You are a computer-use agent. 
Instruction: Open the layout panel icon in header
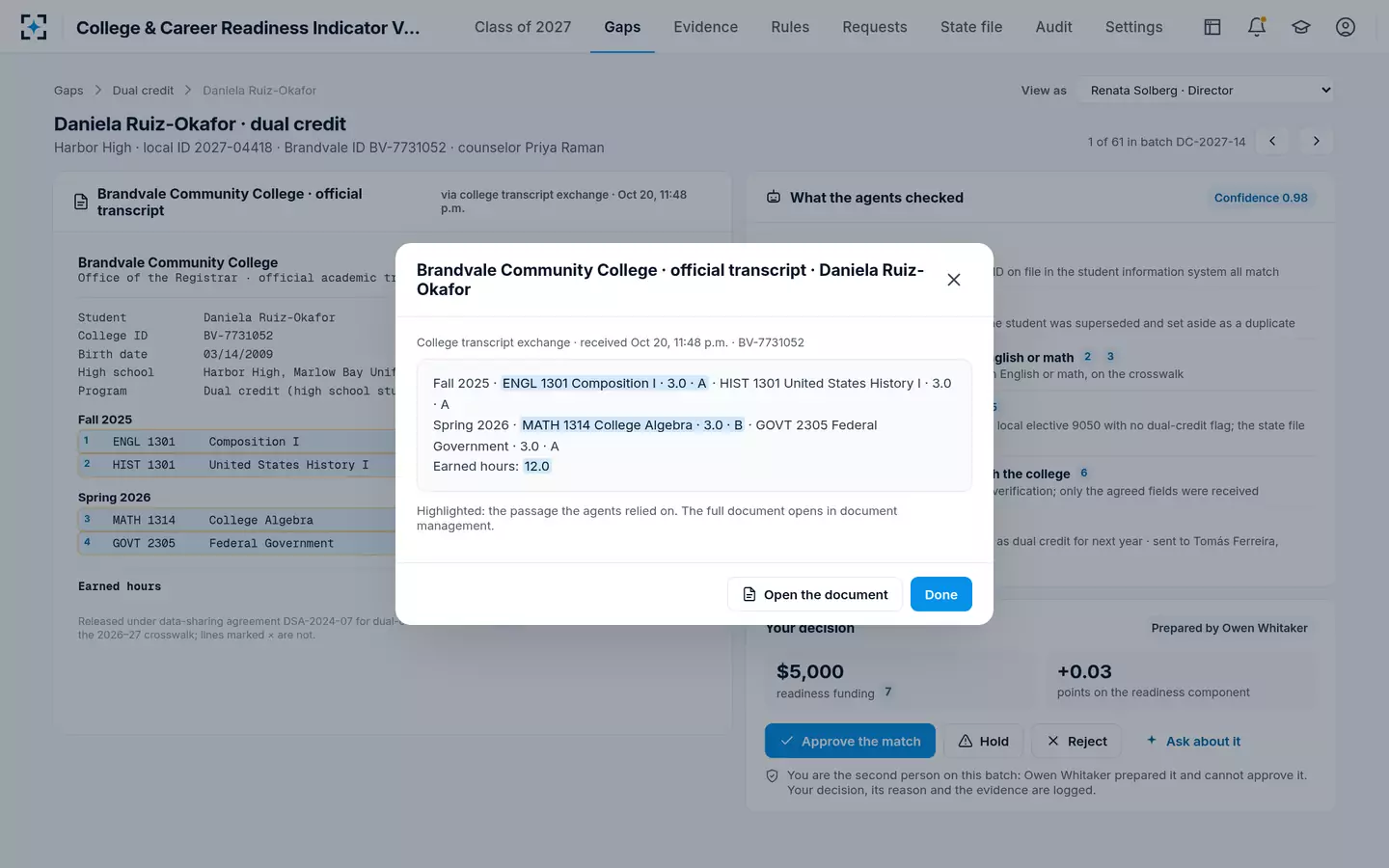click(1212, 27)
